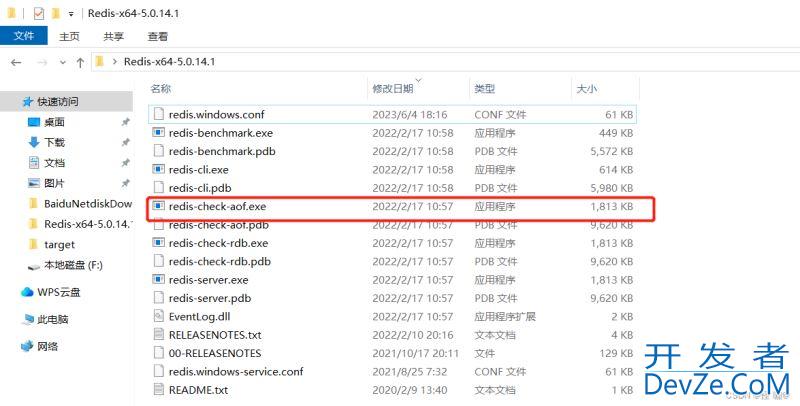The image size is (800, 406).
Task: Click the Properties checkmark icon in title bar
Action: coord(39,13)
